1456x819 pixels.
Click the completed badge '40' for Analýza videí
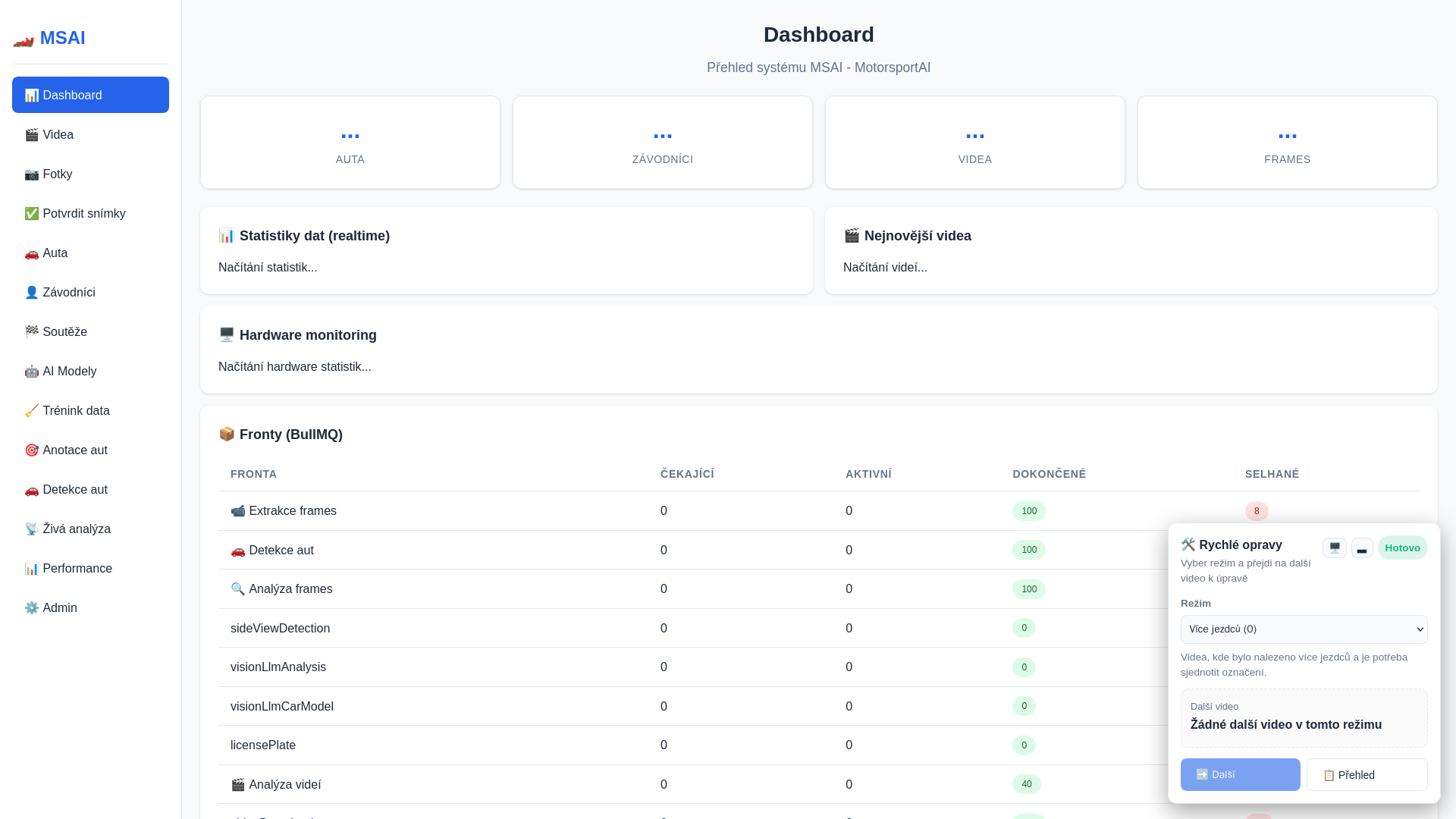point(1026,784)
